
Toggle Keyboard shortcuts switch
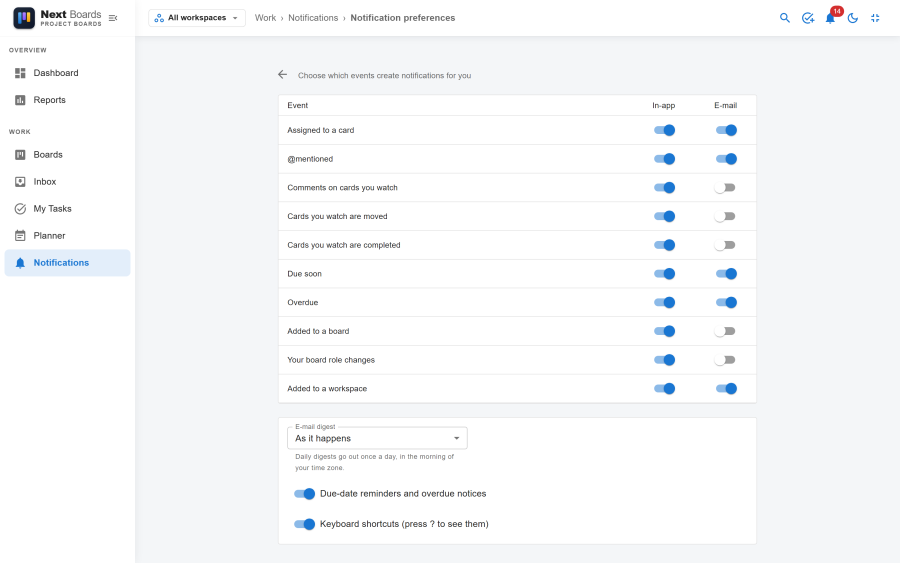coord(304,524)
